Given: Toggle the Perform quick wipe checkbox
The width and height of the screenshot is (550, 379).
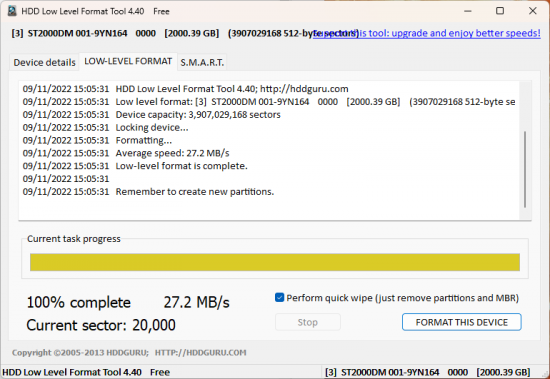Looking at the screenshot, I should click(x=279, y=298).
